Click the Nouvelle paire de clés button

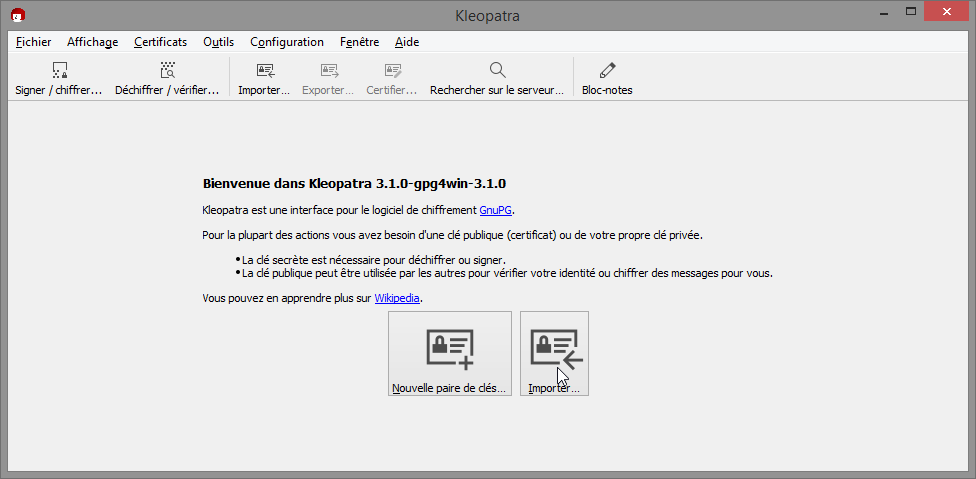click(x=450, y=353)
